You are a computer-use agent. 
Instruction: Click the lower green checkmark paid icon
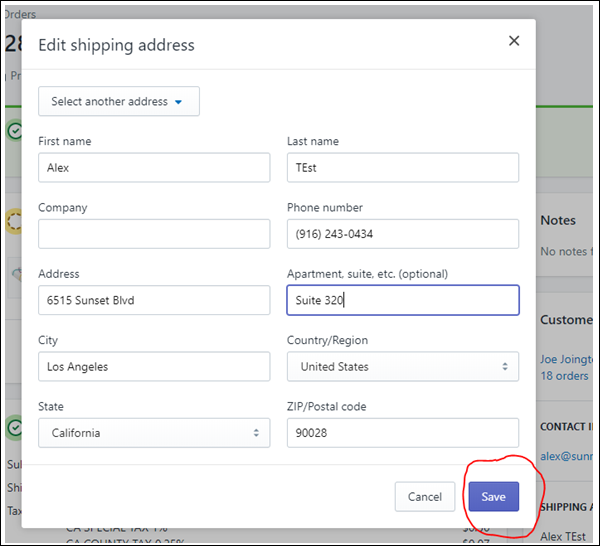coord(14,428)
